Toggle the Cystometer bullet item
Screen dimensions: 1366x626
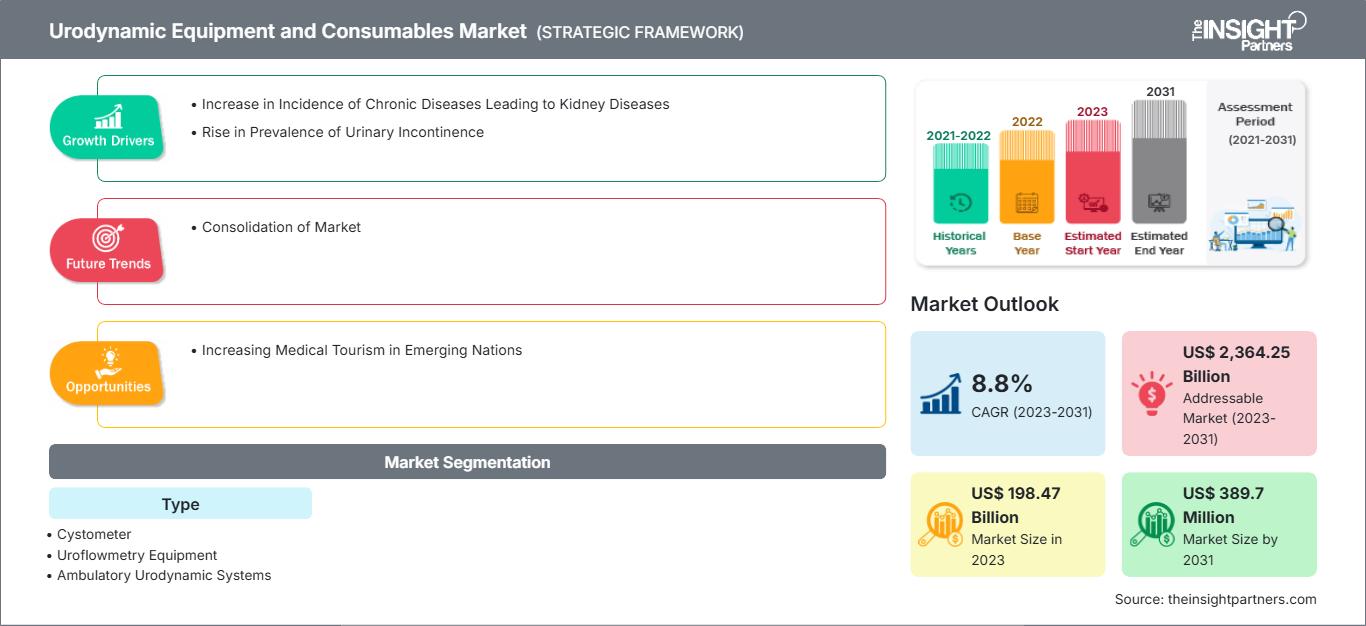click(x=92, y=534)
